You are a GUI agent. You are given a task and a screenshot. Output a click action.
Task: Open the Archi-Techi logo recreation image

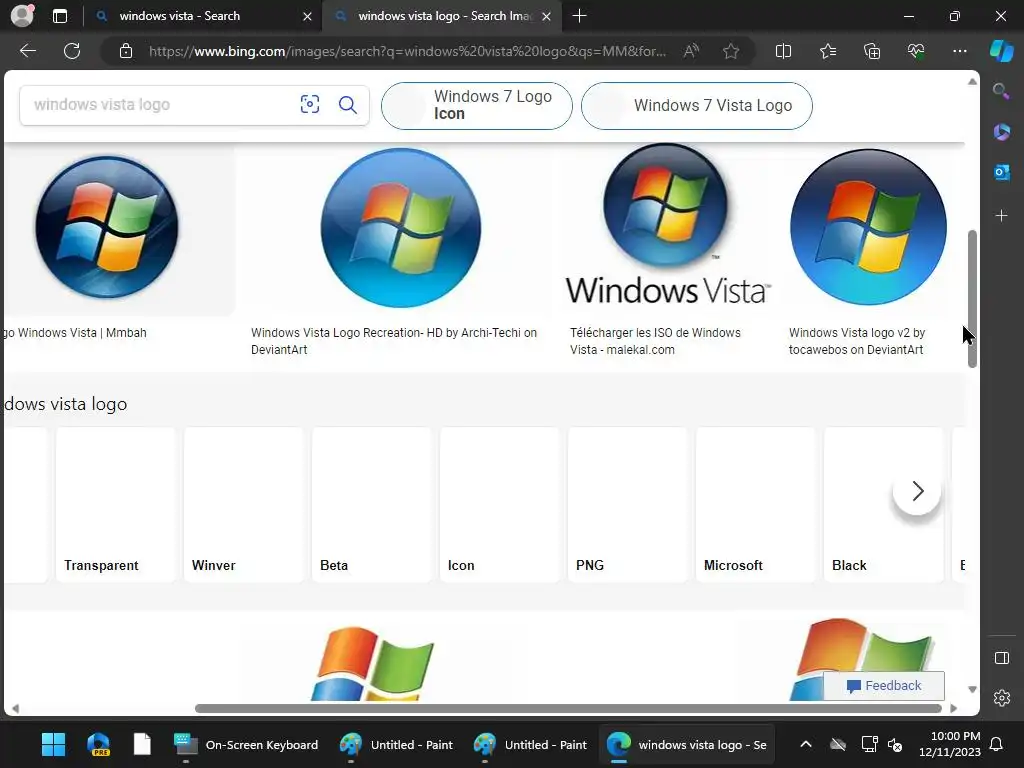(400, 228)
